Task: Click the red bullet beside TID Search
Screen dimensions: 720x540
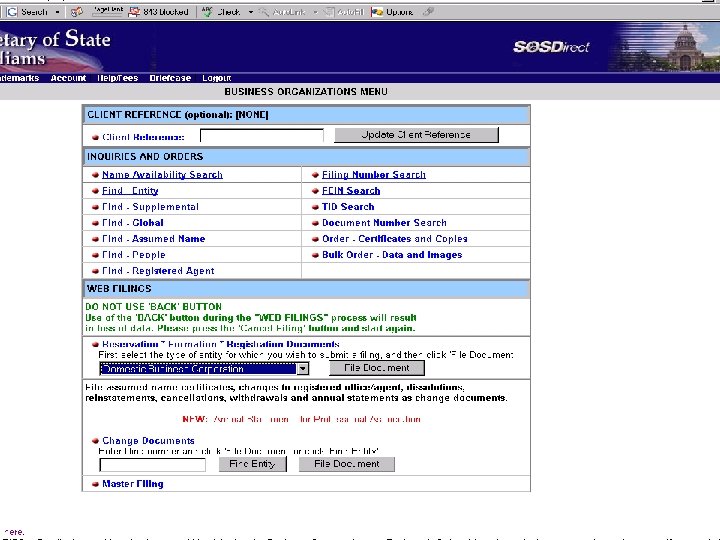Action: [315, 207]
